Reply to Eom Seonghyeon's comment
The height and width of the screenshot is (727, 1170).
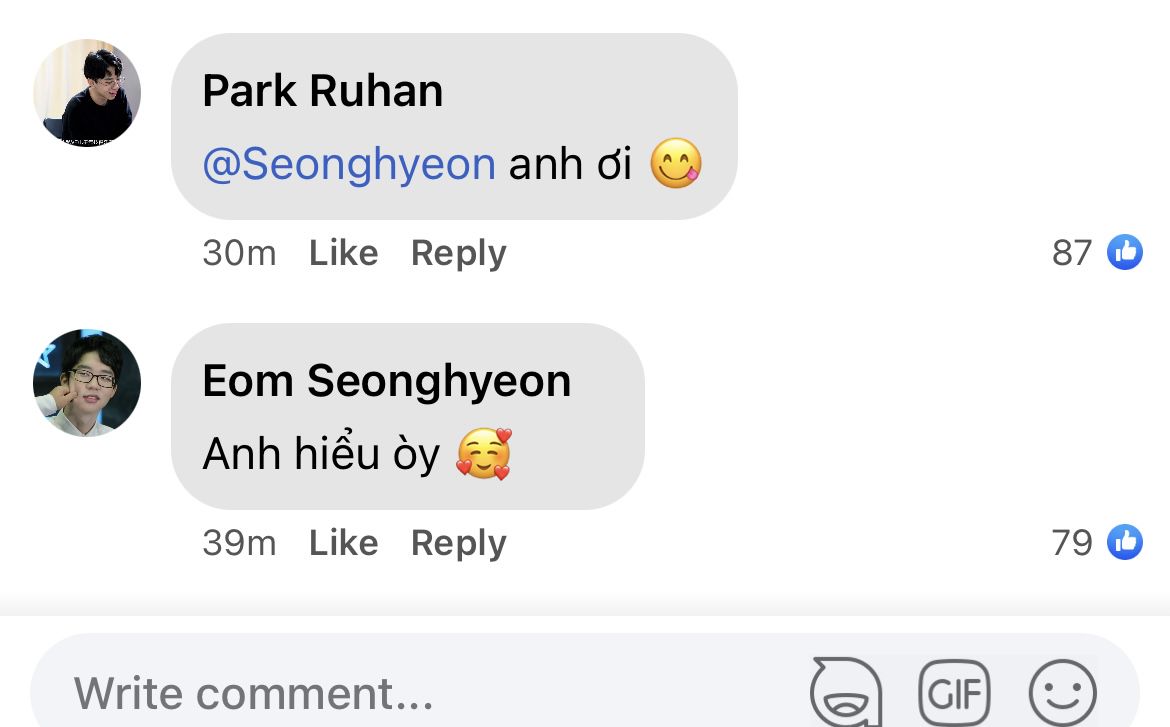(x=458, y=543)
